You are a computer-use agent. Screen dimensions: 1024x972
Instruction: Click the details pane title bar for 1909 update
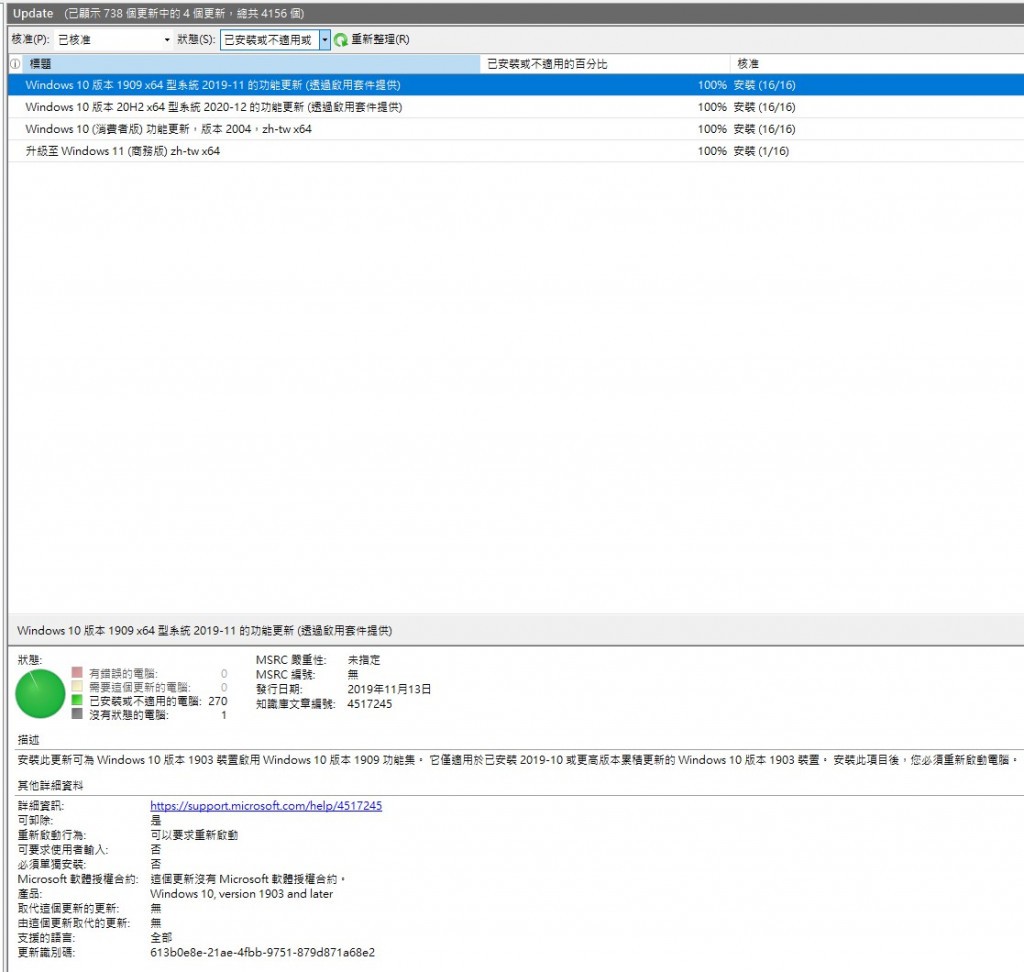pos(516,630)
